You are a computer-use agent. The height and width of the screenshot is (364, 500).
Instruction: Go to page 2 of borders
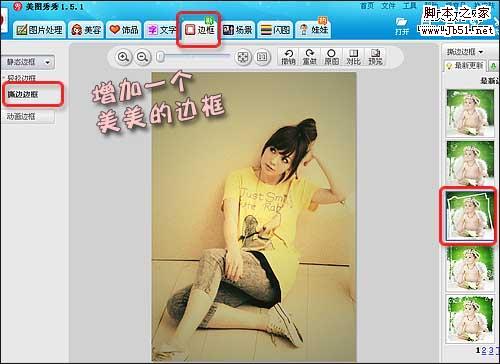pyautogui.click(x=484, y=350)
